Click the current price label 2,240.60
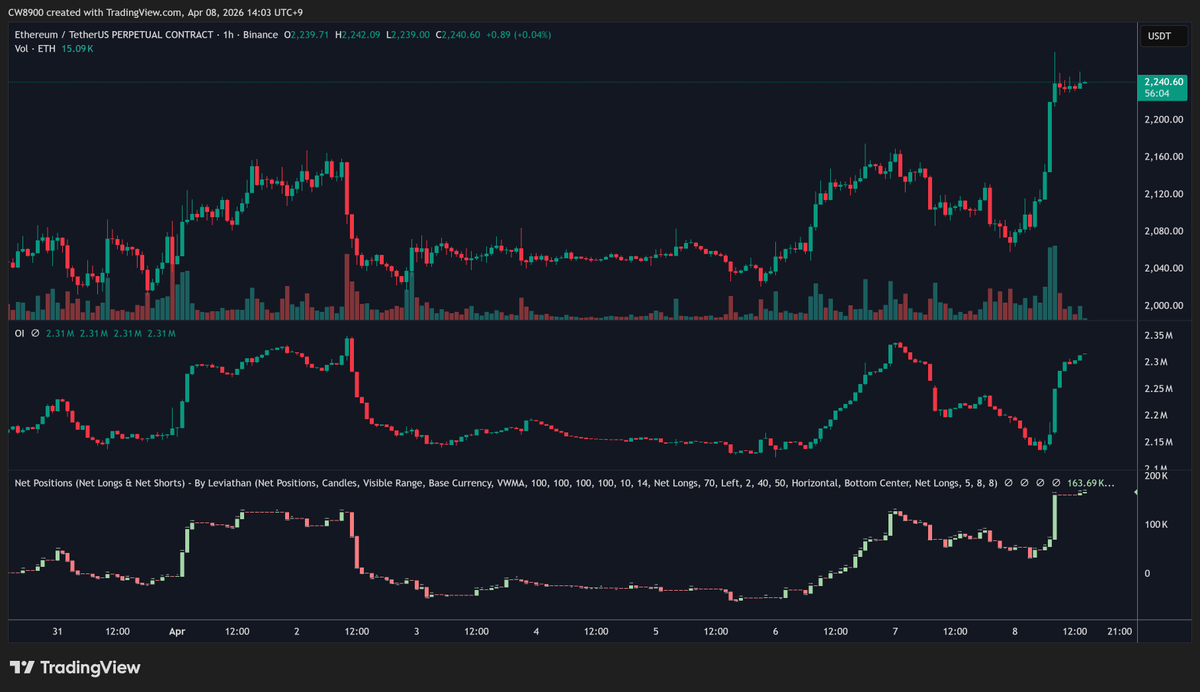 (1163, 82)
